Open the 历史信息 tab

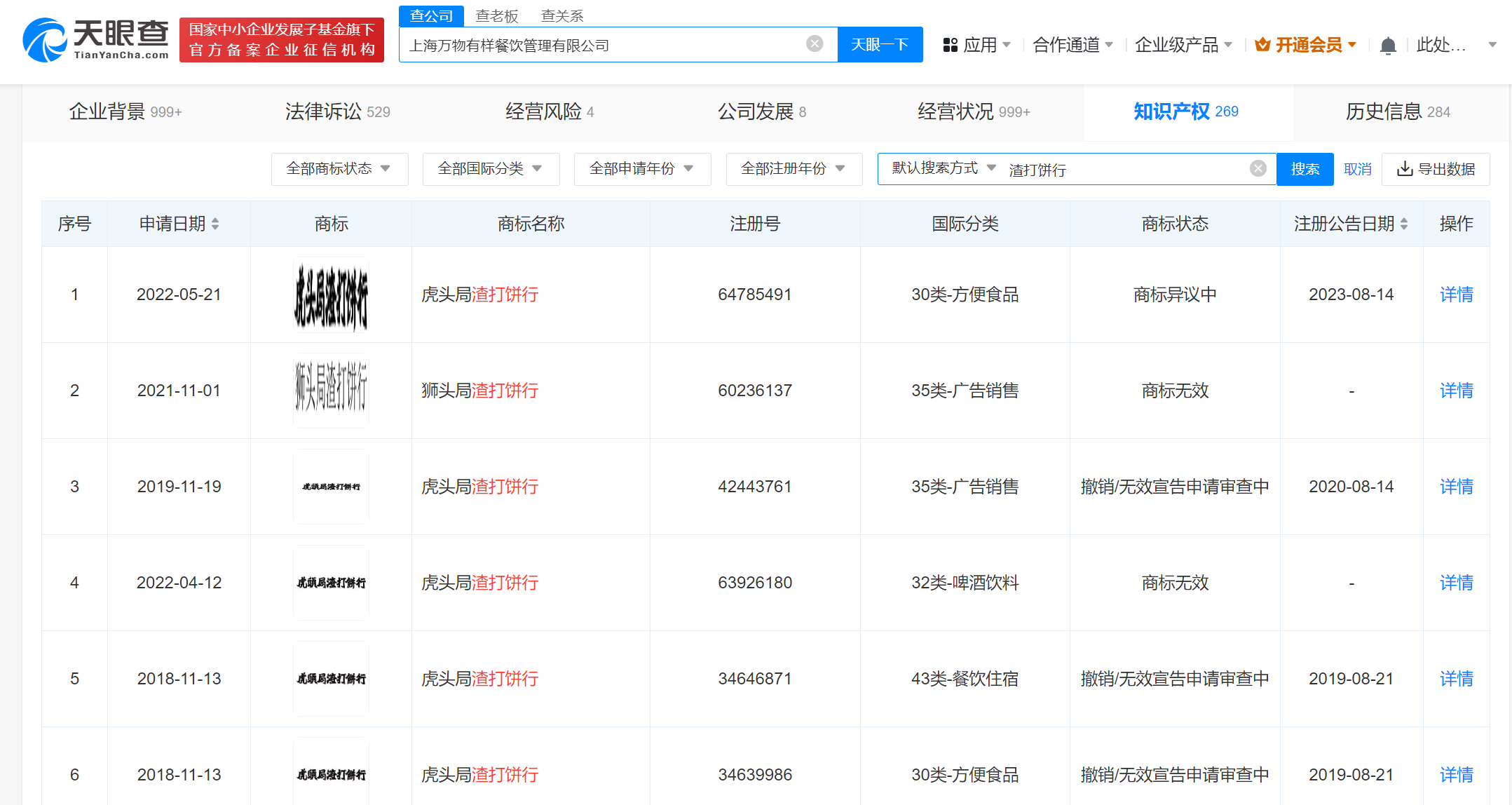click(x=1397, y=111)
